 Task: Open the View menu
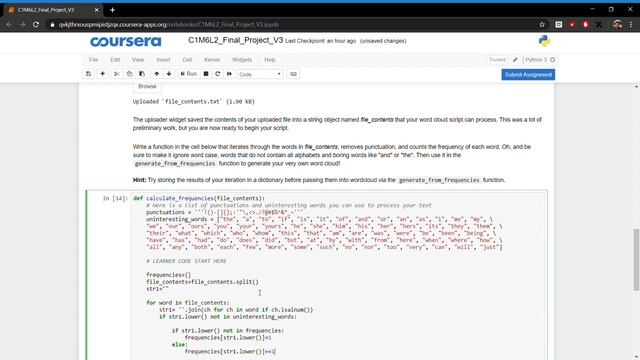(138, 60)
